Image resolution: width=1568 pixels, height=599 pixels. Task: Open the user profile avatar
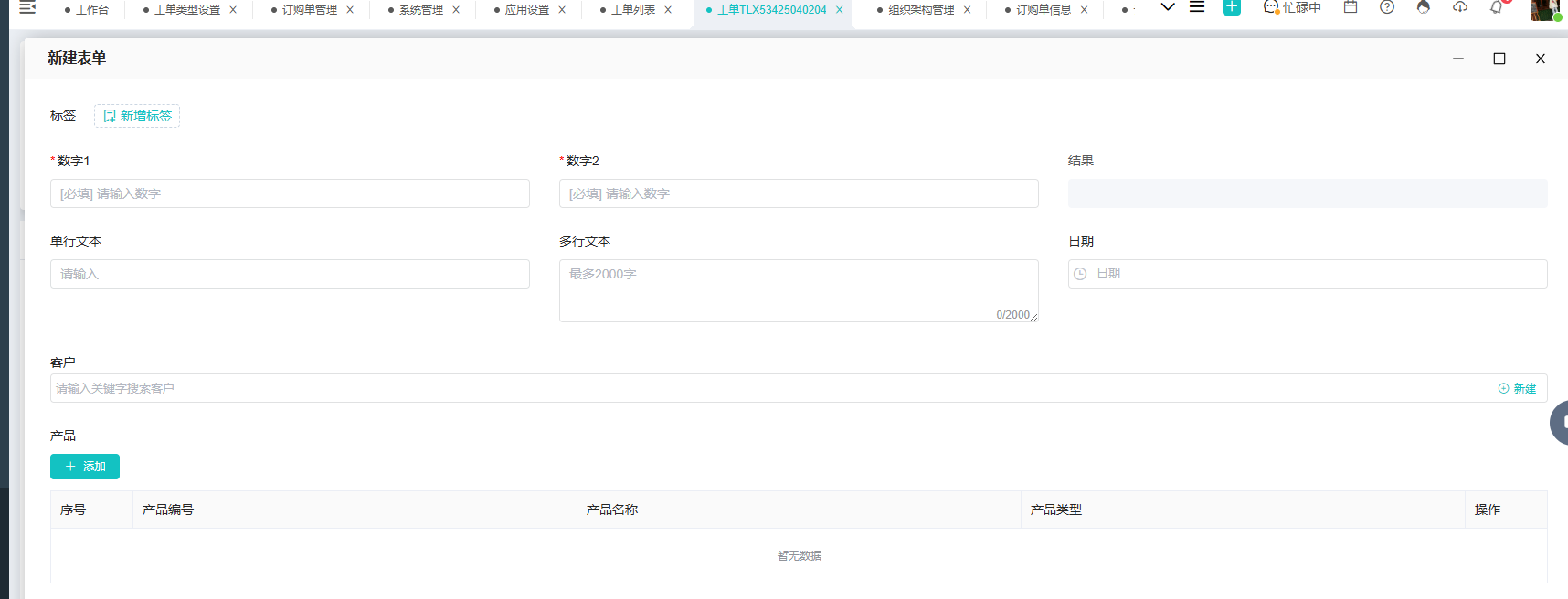(x=1545, y=9)
